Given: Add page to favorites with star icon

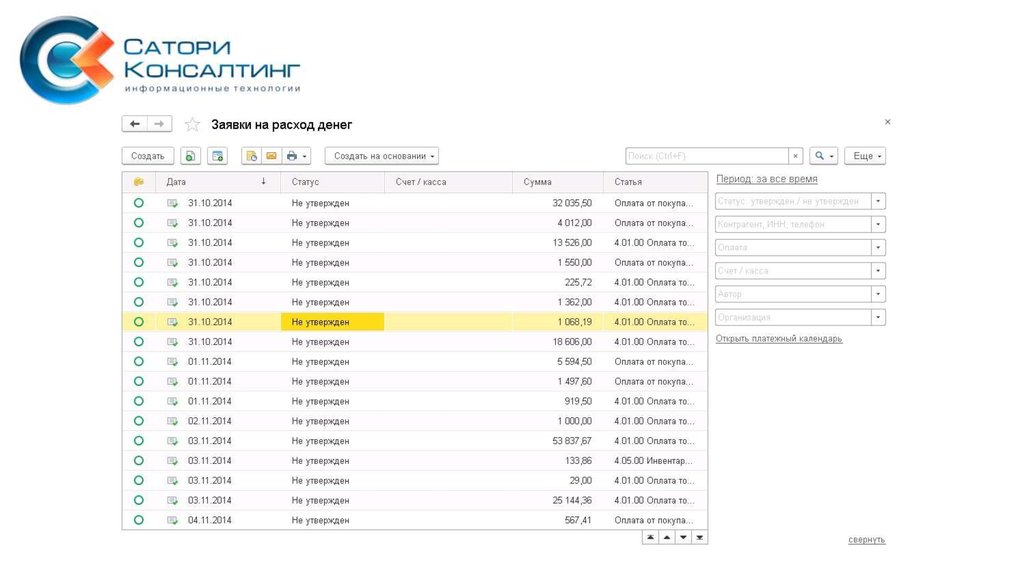Looking at the screenshot, I should coord(192,125).
